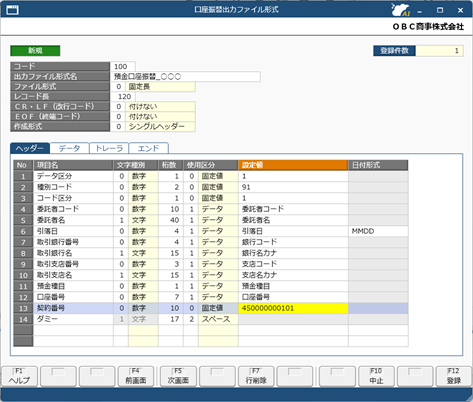Open the エンド tab
This screenshot has height=402, width=473.
pyautogui.click(x=148, y=148)
